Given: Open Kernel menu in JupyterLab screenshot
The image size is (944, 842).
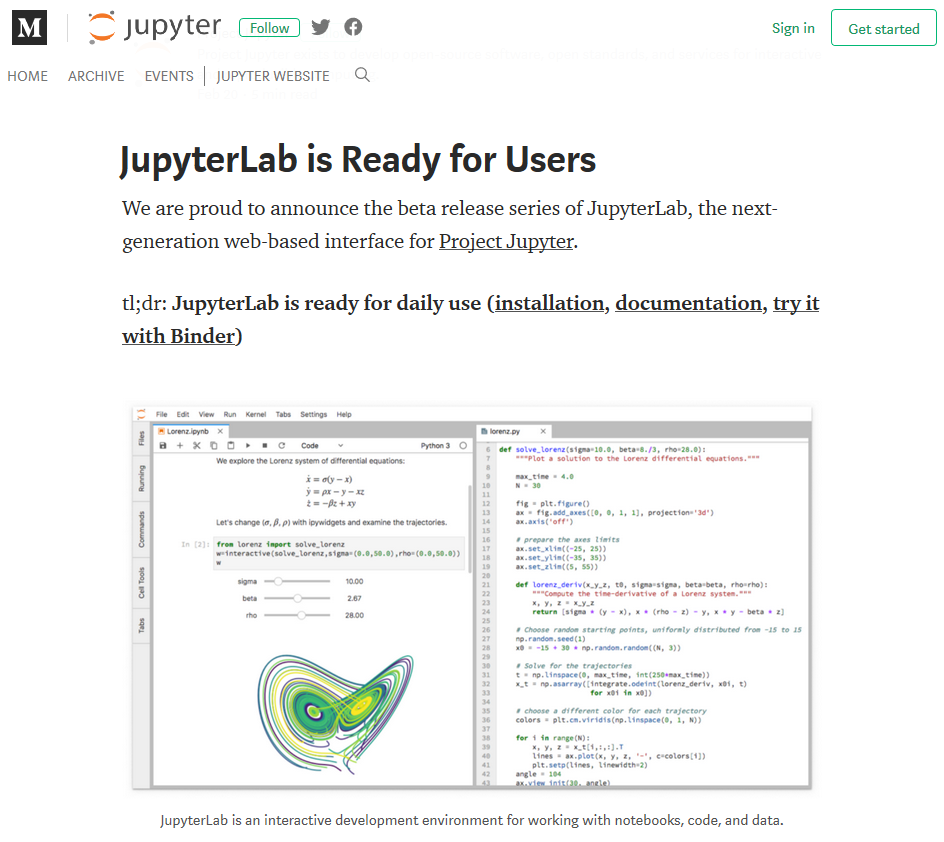Looking at the screenshot, I should click(256, 415).
